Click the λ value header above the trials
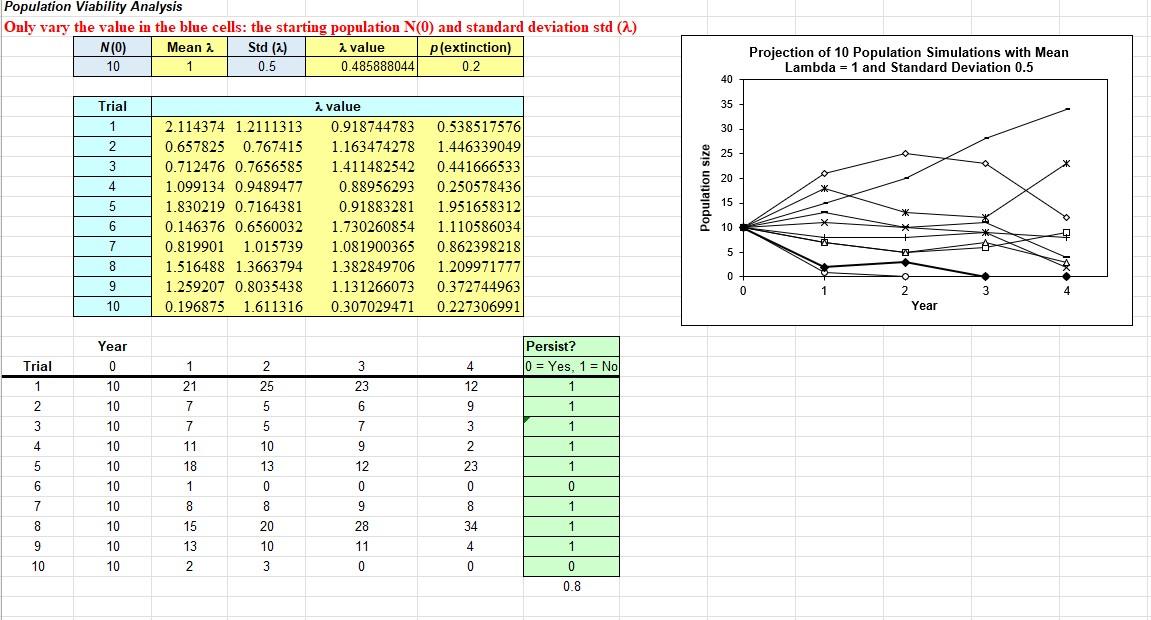This screenshot has width=1151, height=620. click(338, 106)
